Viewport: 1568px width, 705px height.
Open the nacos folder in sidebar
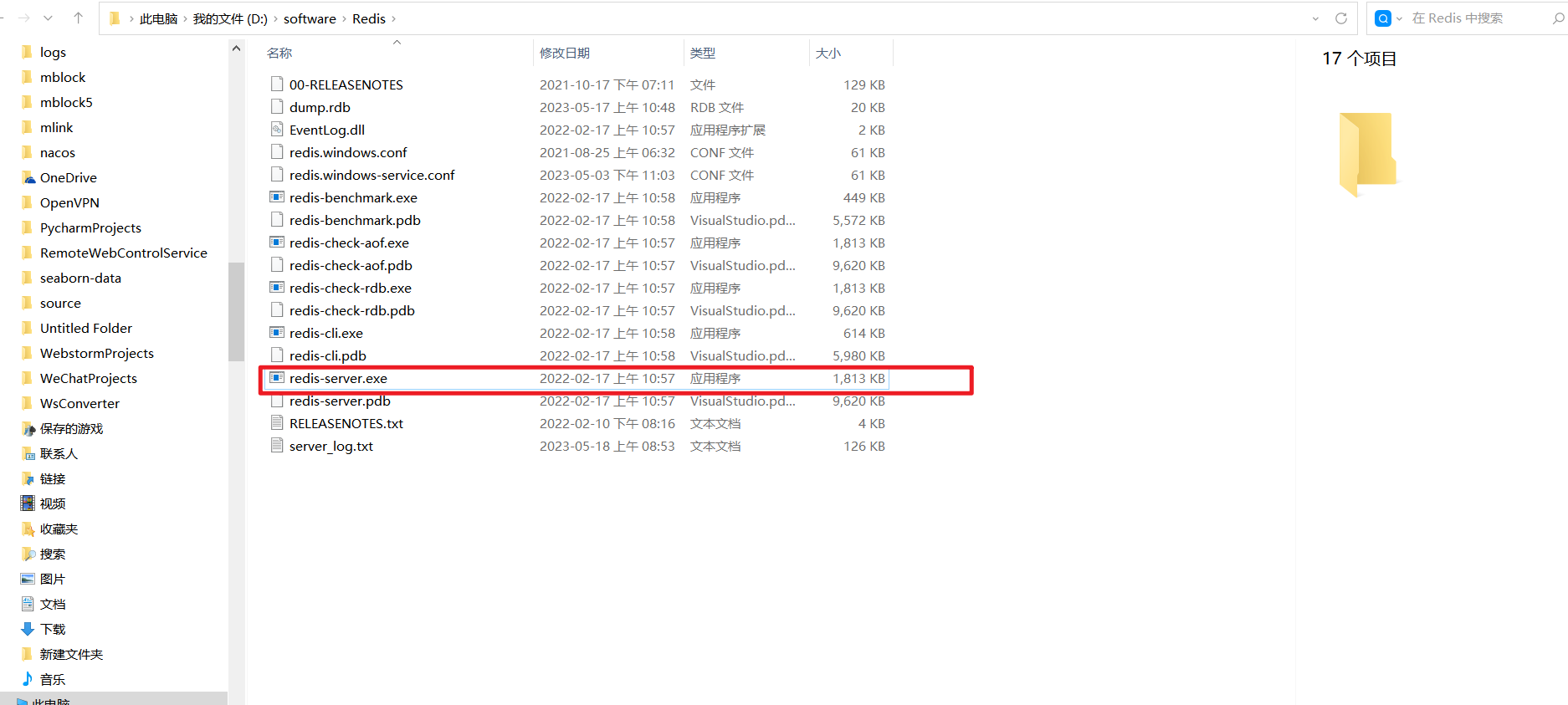58,152
